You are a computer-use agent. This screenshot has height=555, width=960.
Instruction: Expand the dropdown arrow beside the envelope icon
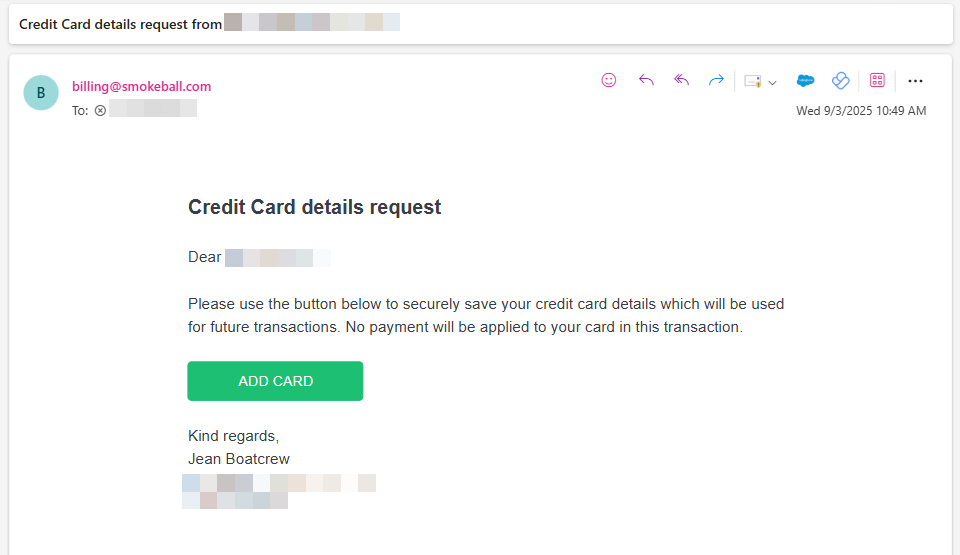coord(772,82)
